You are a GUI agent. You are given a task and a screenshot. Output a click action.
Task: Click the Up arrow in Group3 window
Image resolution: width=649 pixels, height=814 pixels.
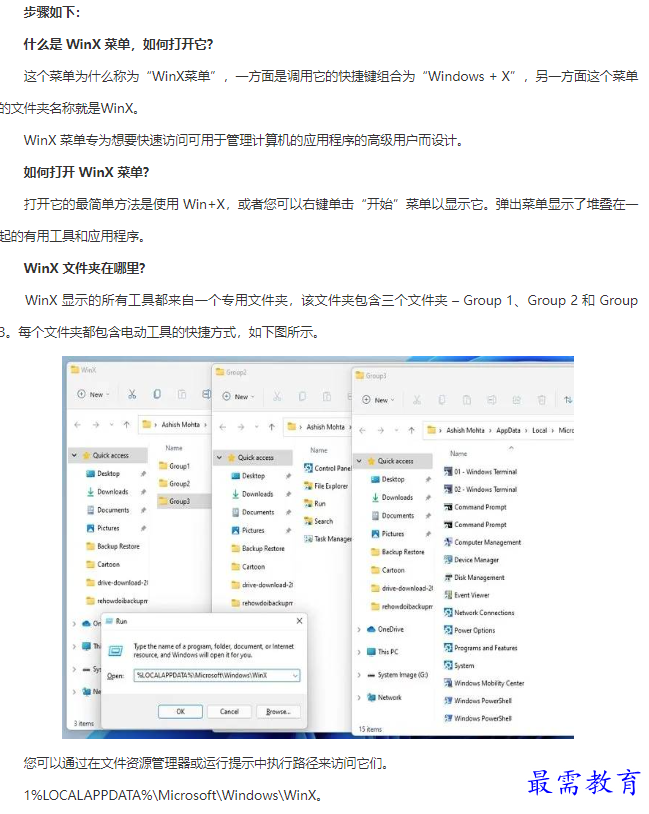411,430
